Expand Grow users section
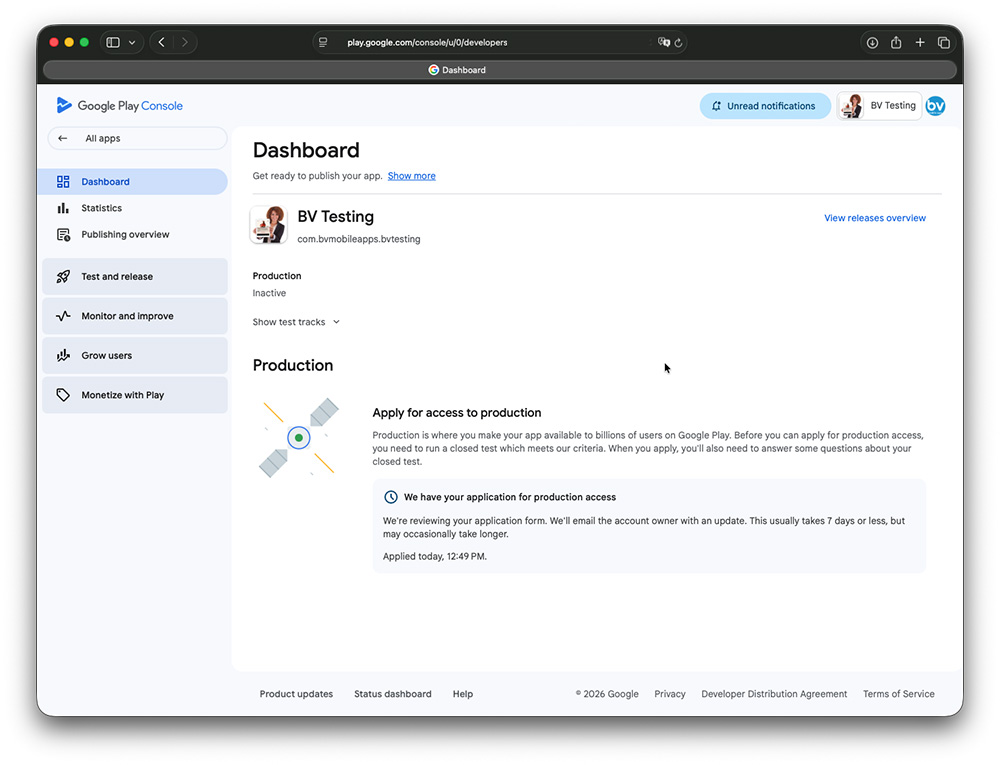The image size is (1000, 765). 135,356
